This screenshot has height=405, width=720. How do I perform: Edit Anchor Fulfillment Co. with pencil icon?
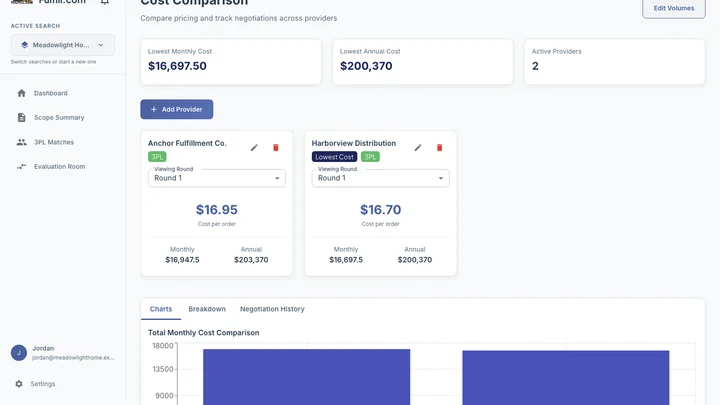[x=254, y=148]
